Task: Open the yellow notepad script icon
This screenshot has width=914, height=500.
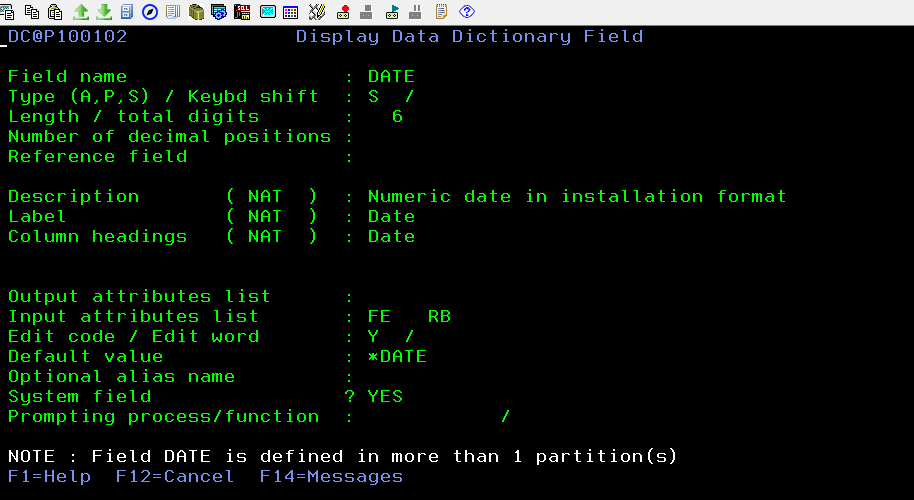Action: (441, 12)
